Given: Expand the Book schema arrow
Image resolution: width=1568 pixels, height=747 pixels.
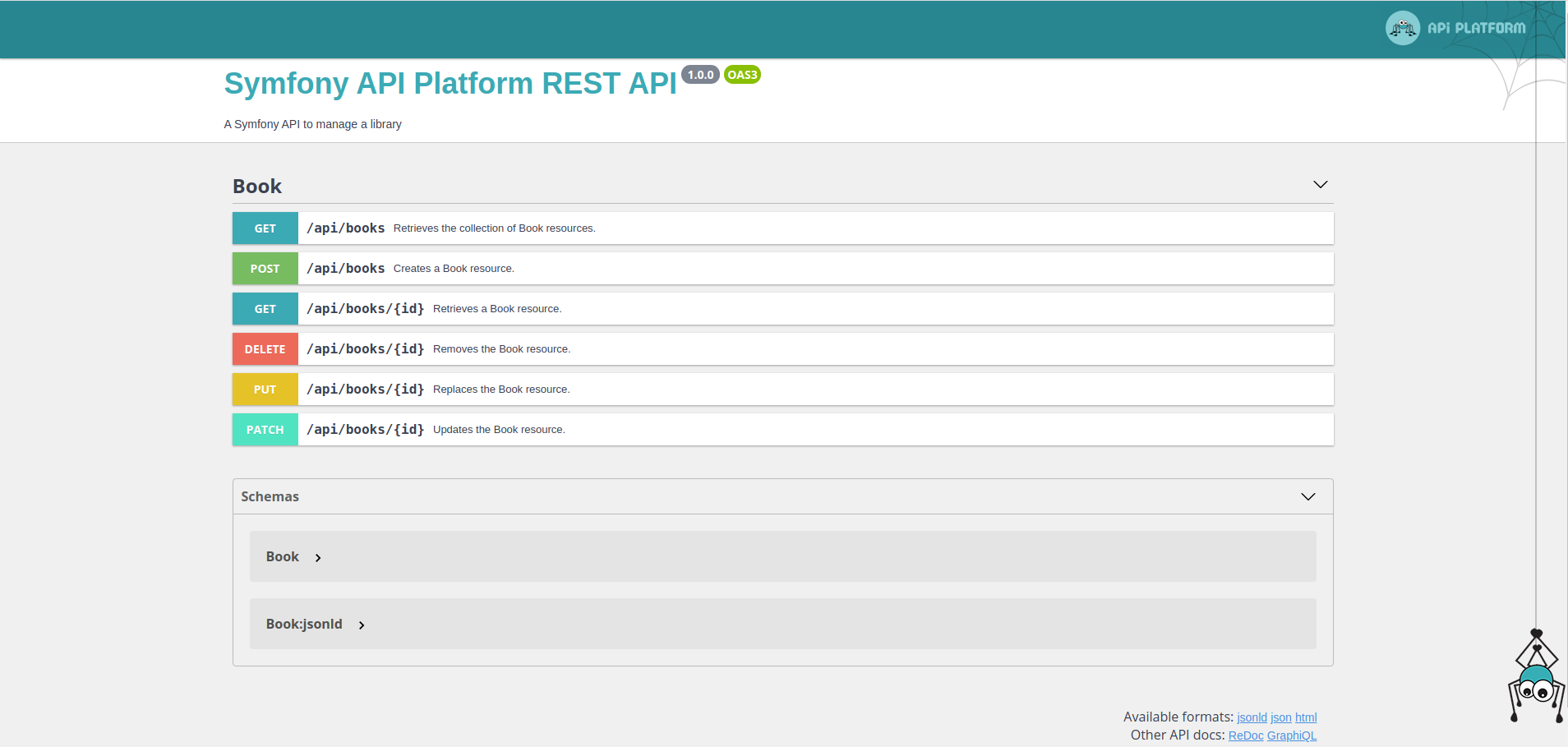Looking at the screenshot, I should click(x=318, y=557).
